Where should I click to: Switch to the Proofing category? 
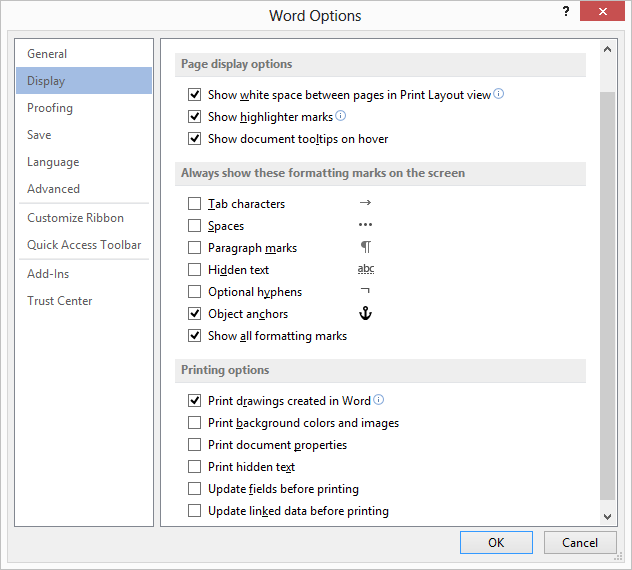(x=84, y=108)
